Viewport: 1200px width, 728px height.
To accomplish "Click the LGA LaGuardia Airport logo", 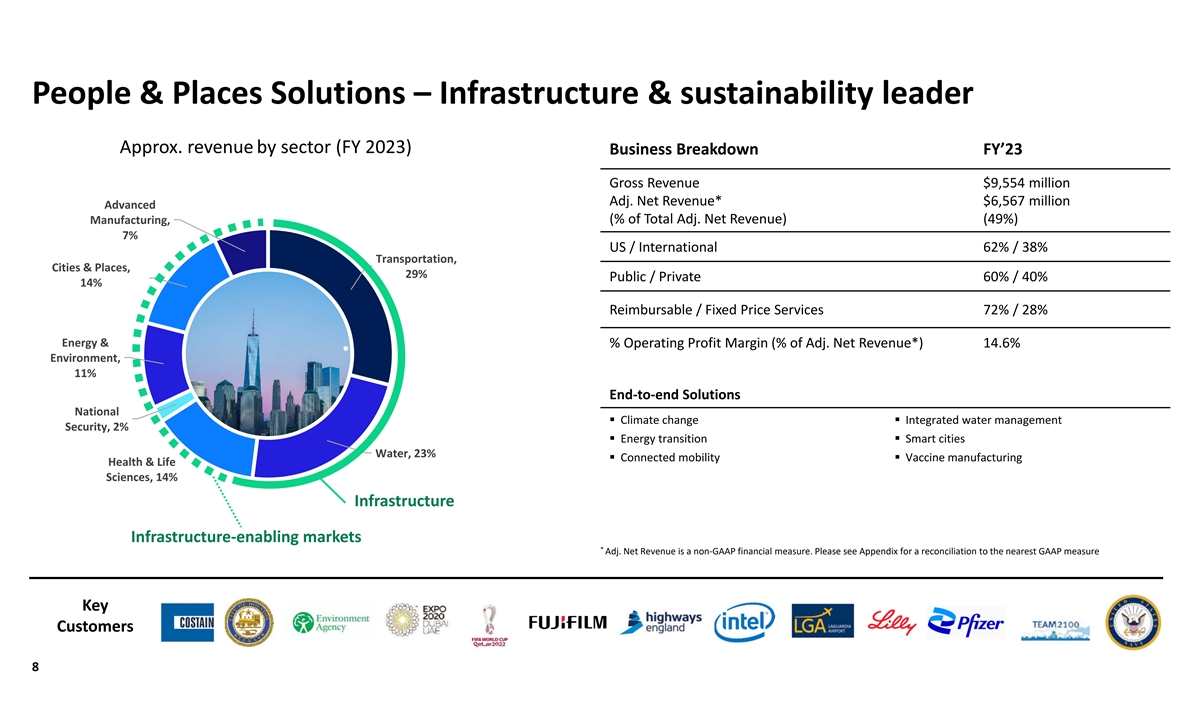I will point(822,621).
